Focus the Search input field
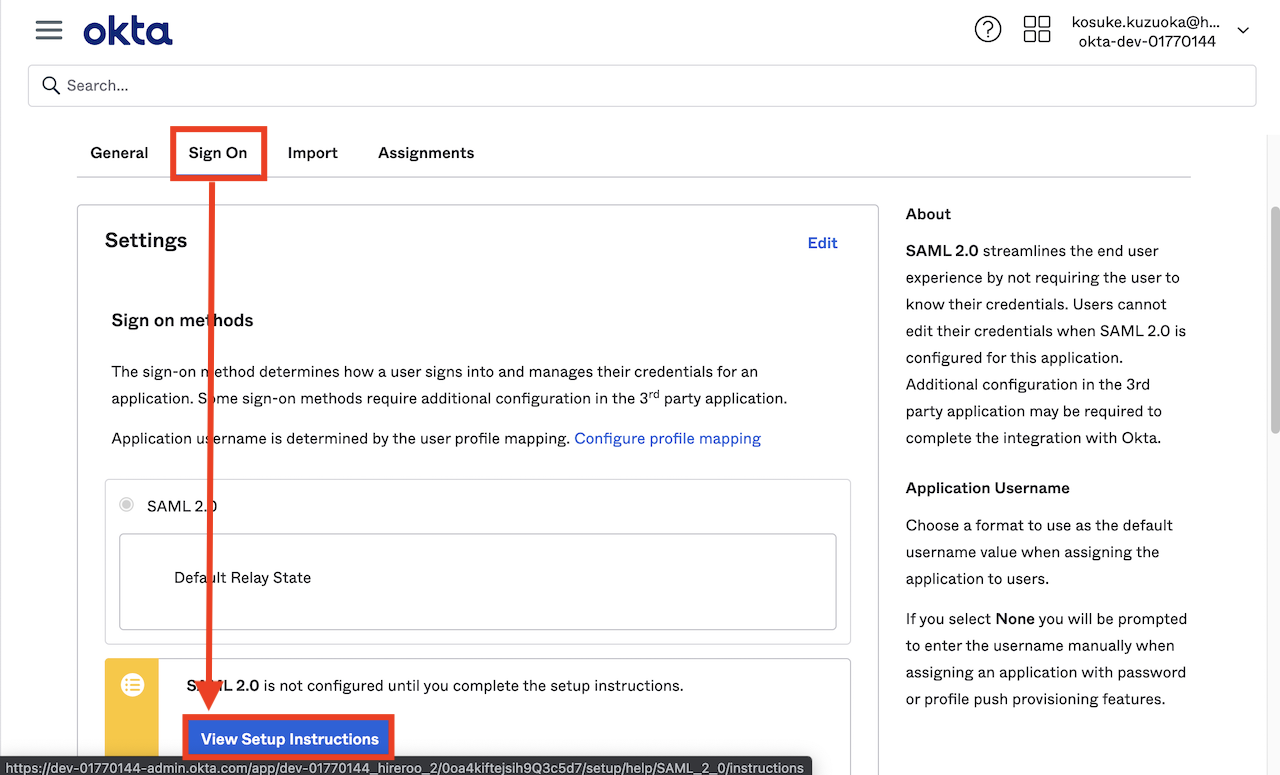1280x775 pixels. [642, 86]
